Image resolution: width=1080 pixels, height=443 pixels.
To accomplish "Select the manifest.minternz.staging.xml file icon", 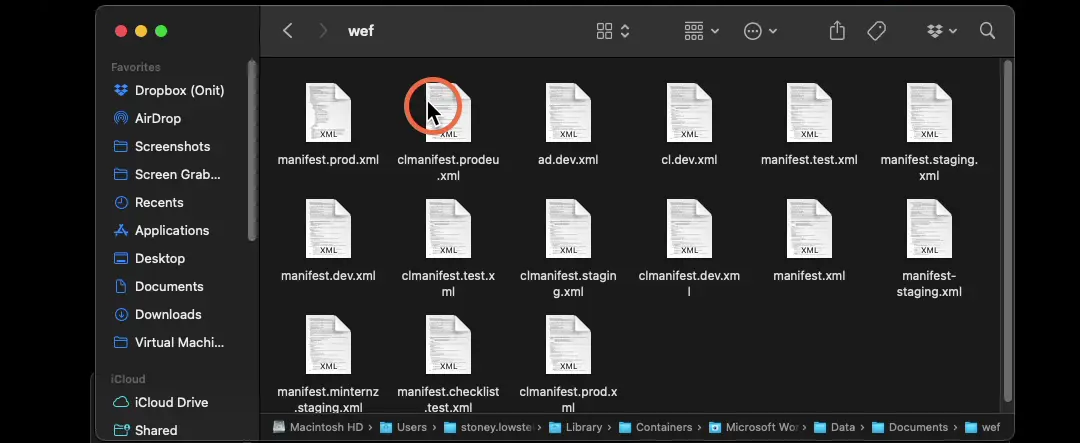I will [328, 344].
